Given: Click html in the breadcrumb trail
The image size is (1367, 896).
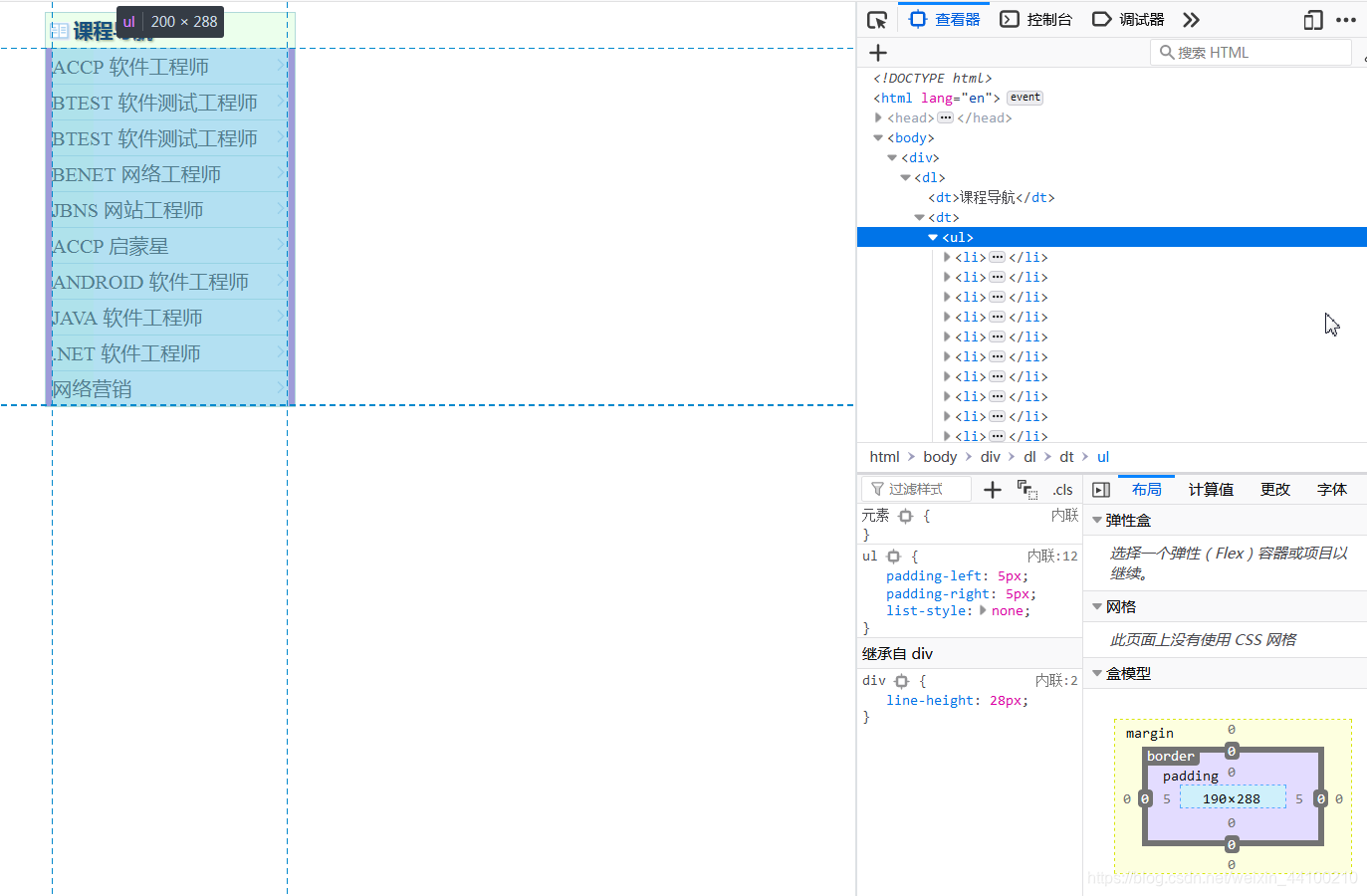Looking at the screenshot, I should 884,457.
